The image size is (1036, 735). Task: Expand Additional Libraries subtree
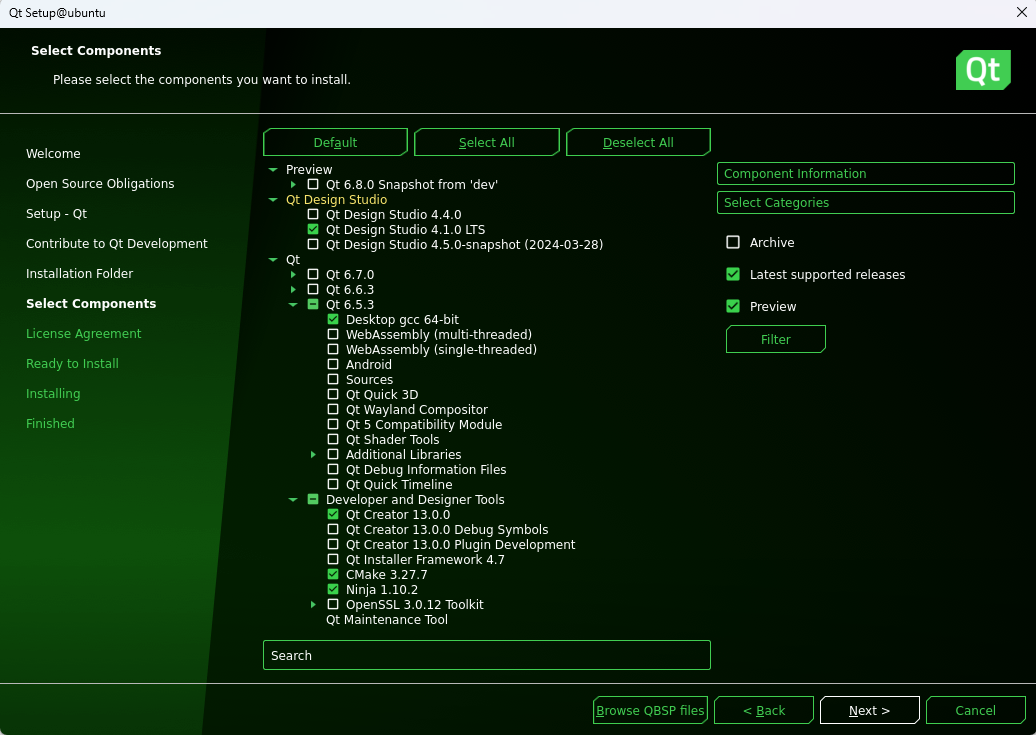coord(313,455)
